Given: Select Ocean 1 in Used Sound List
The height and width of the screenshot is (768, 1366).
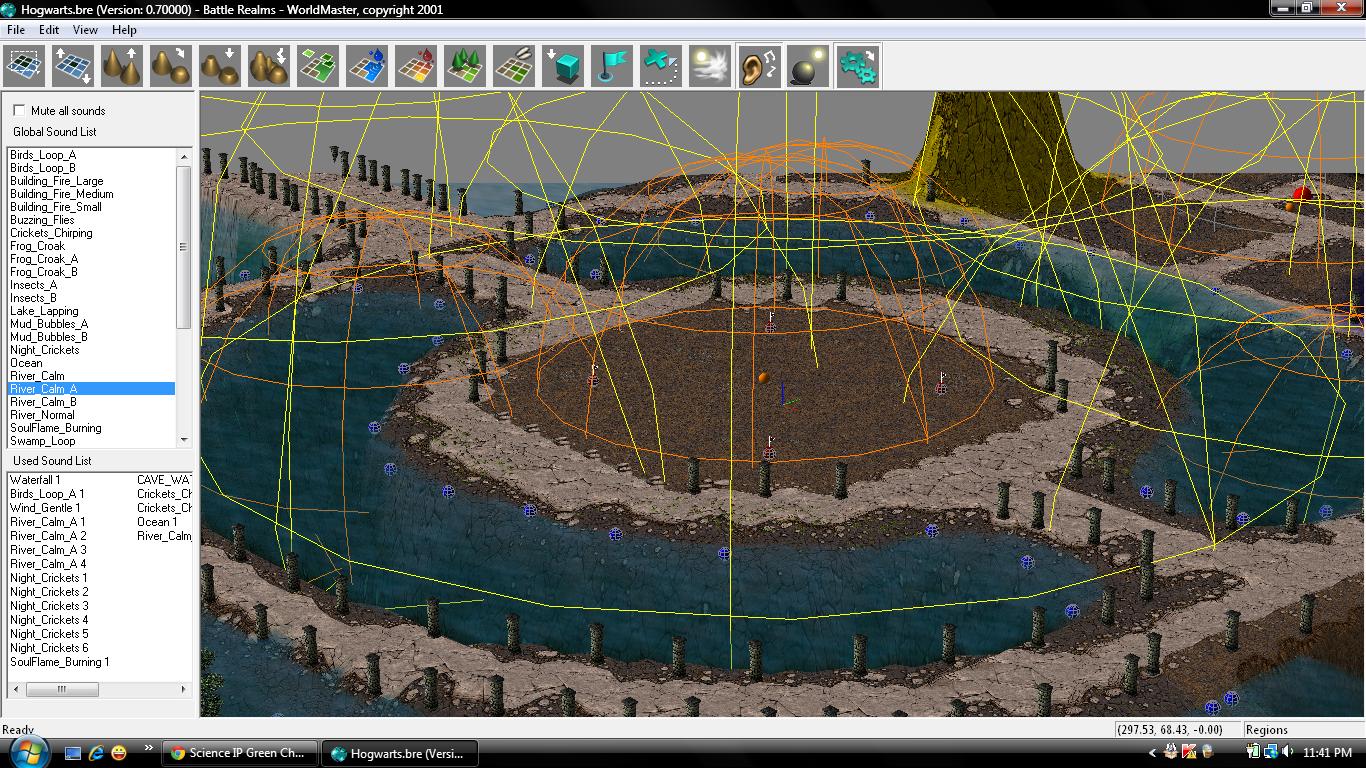Looking at the screenshot, I should click(x=157, y=522).
